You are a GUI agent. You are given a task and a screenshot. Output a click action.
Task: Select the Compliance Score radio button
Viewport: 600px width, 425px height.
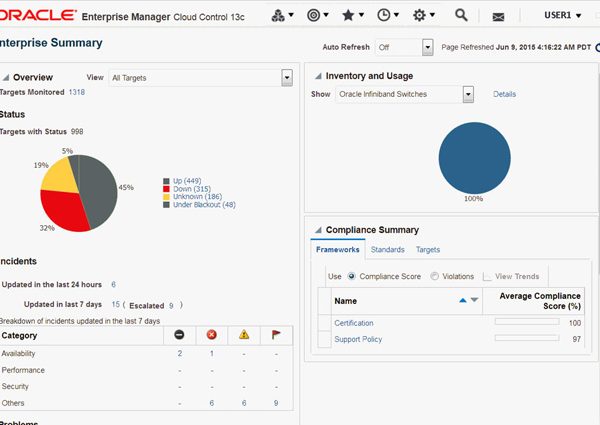click(x=351, y=276)
